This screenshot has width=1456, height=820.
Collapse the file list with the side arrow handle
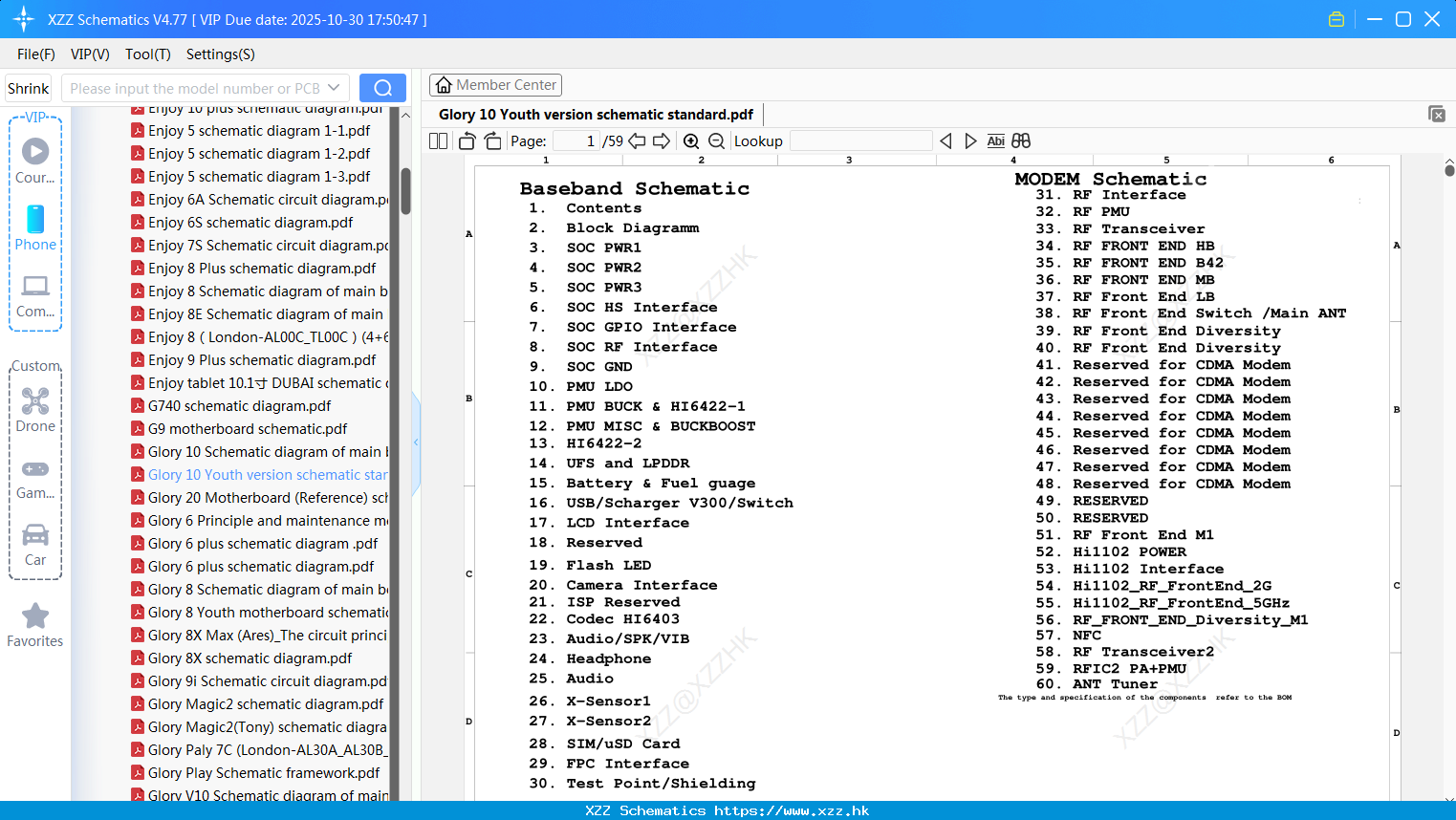point(416,442)
